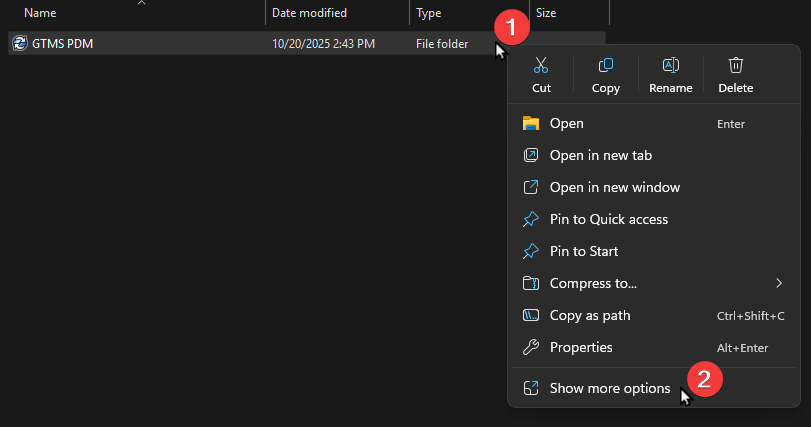Sort by Date modified column header
The height and width of the screenshot is (427, 811).
309,13
